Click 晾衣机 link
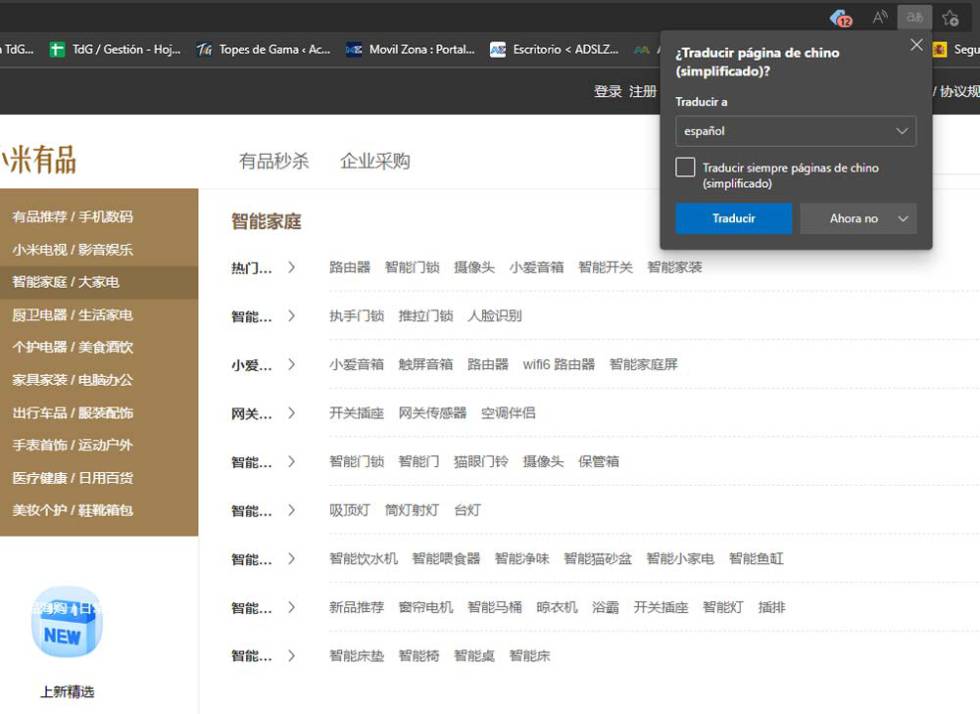 click(557, 607)
